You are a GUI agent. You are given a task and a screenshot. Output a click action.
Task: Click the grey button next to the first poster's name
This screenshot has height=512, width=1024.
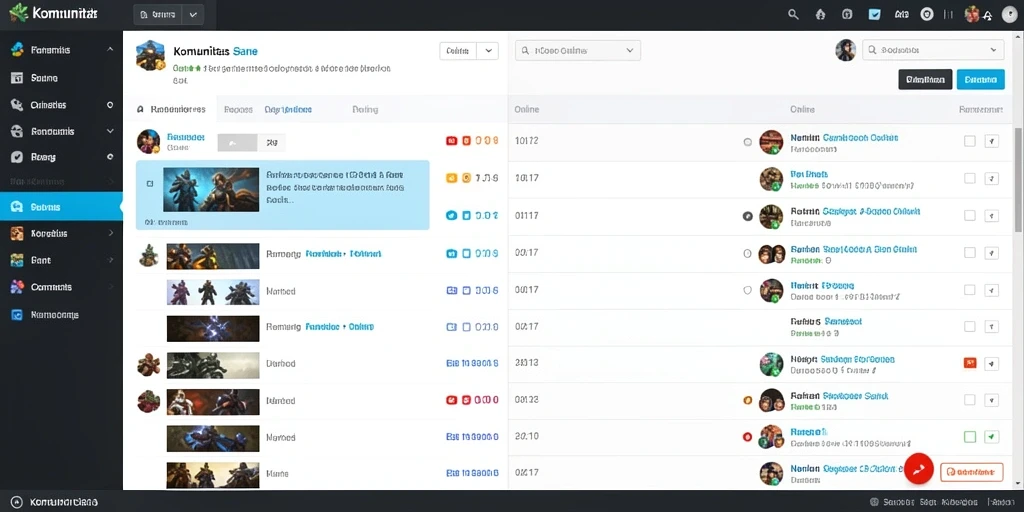coord(238,142)
